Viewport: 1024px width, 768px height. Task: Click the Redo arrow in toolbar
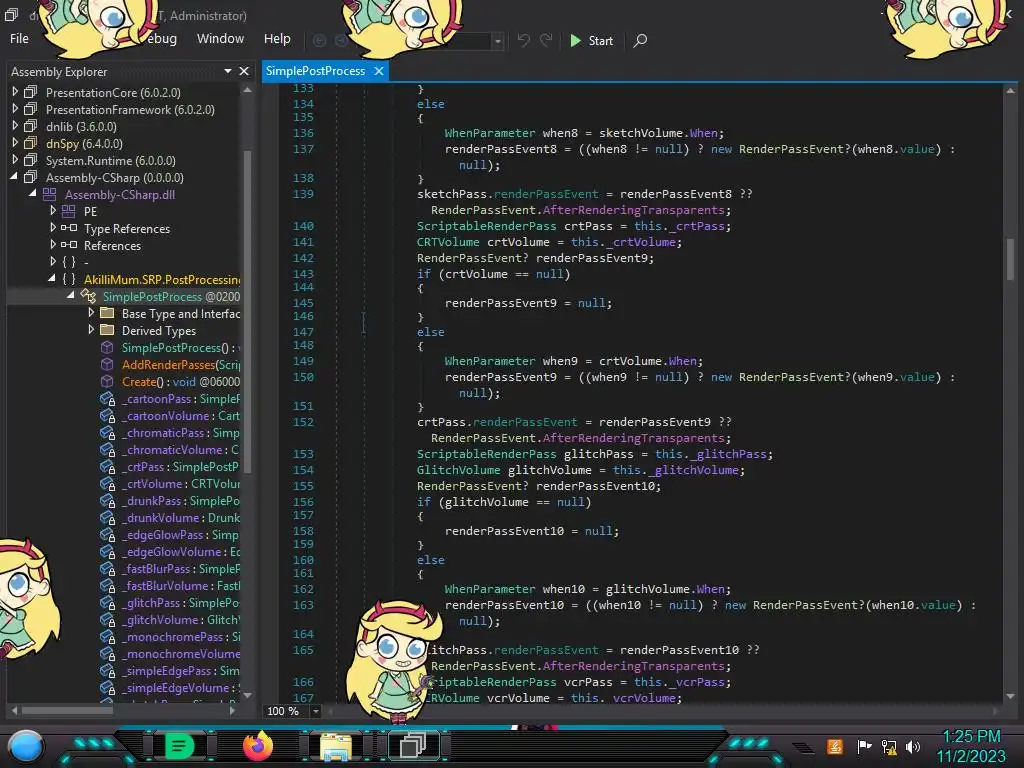546,40
